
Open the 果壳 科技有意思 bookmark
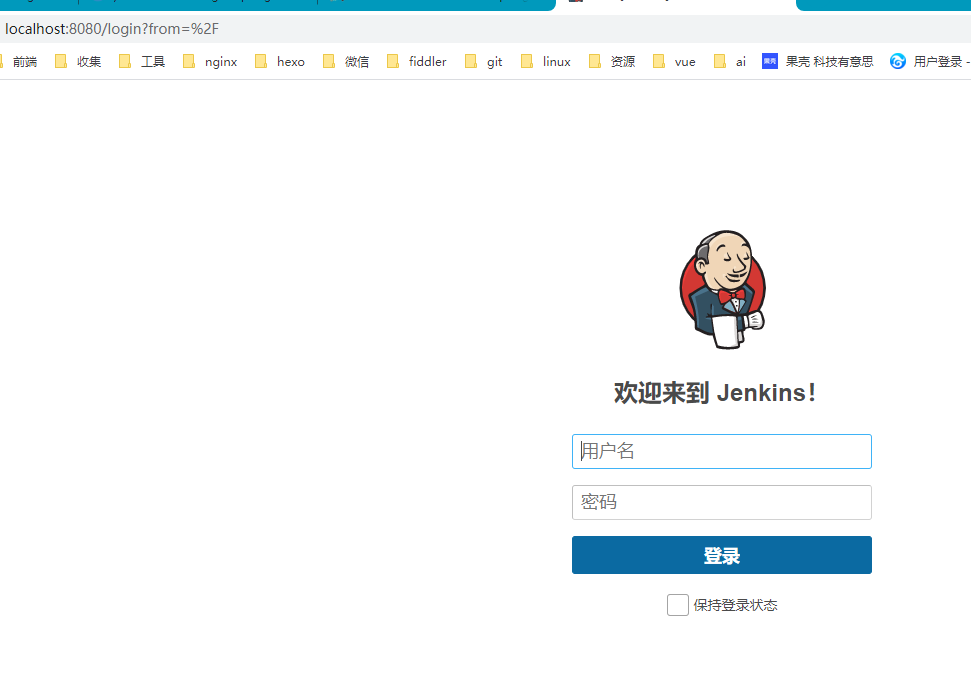(x=817, y=61)
